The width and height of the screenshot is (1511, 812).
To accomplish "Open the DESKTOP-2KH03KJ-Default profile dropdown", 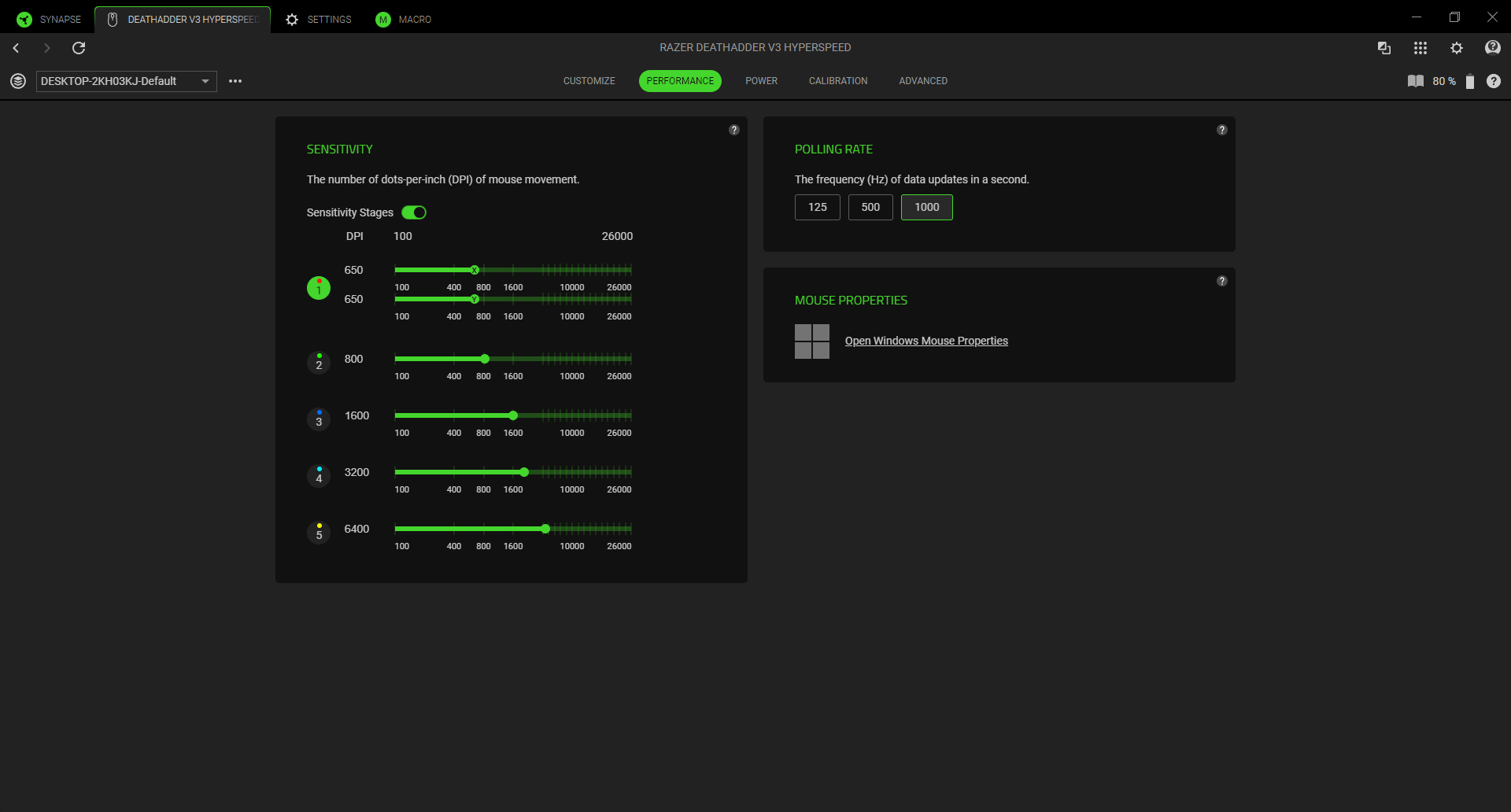I will tap(127, 81).
